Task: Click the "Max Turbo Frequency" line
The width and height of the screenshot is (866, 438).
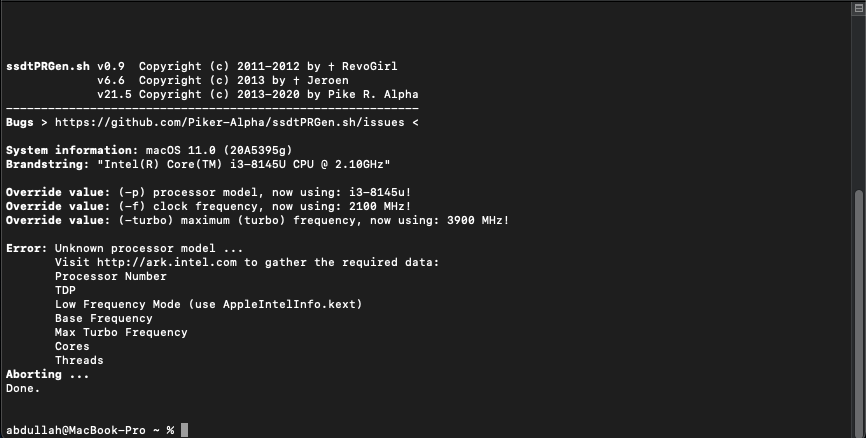Action: pos(121,332)
